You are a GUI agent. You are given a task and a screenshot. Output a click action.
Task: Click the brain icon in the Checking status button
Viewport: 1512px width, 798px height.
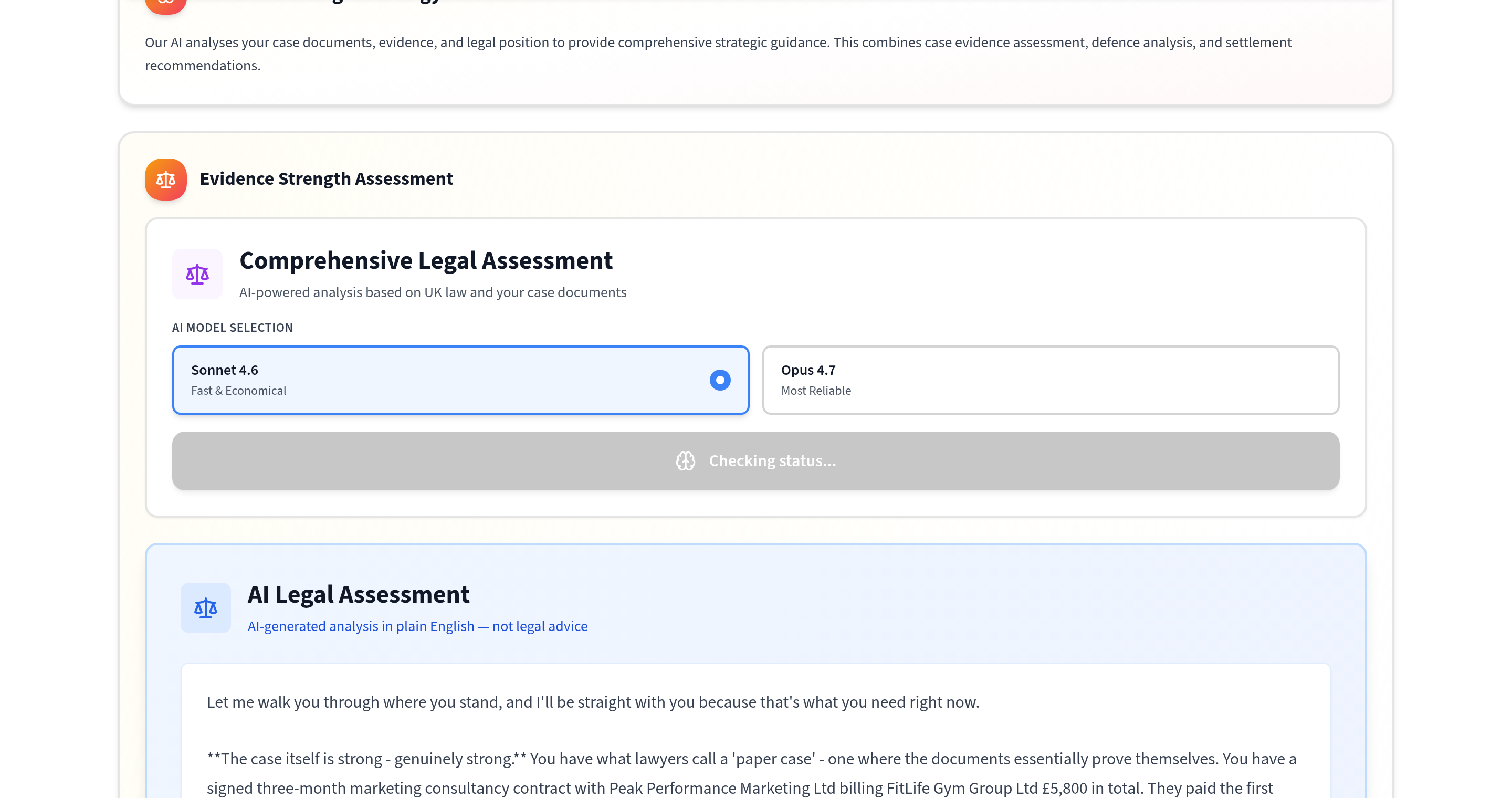(x=685, y=461)
